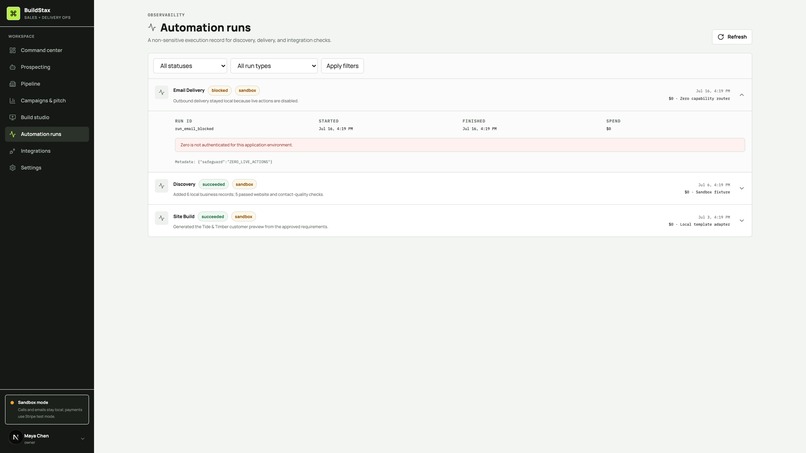Screen dimensions: 806x453
Task: Click the '$0 - Local template adapter' text
Action: 699,225
